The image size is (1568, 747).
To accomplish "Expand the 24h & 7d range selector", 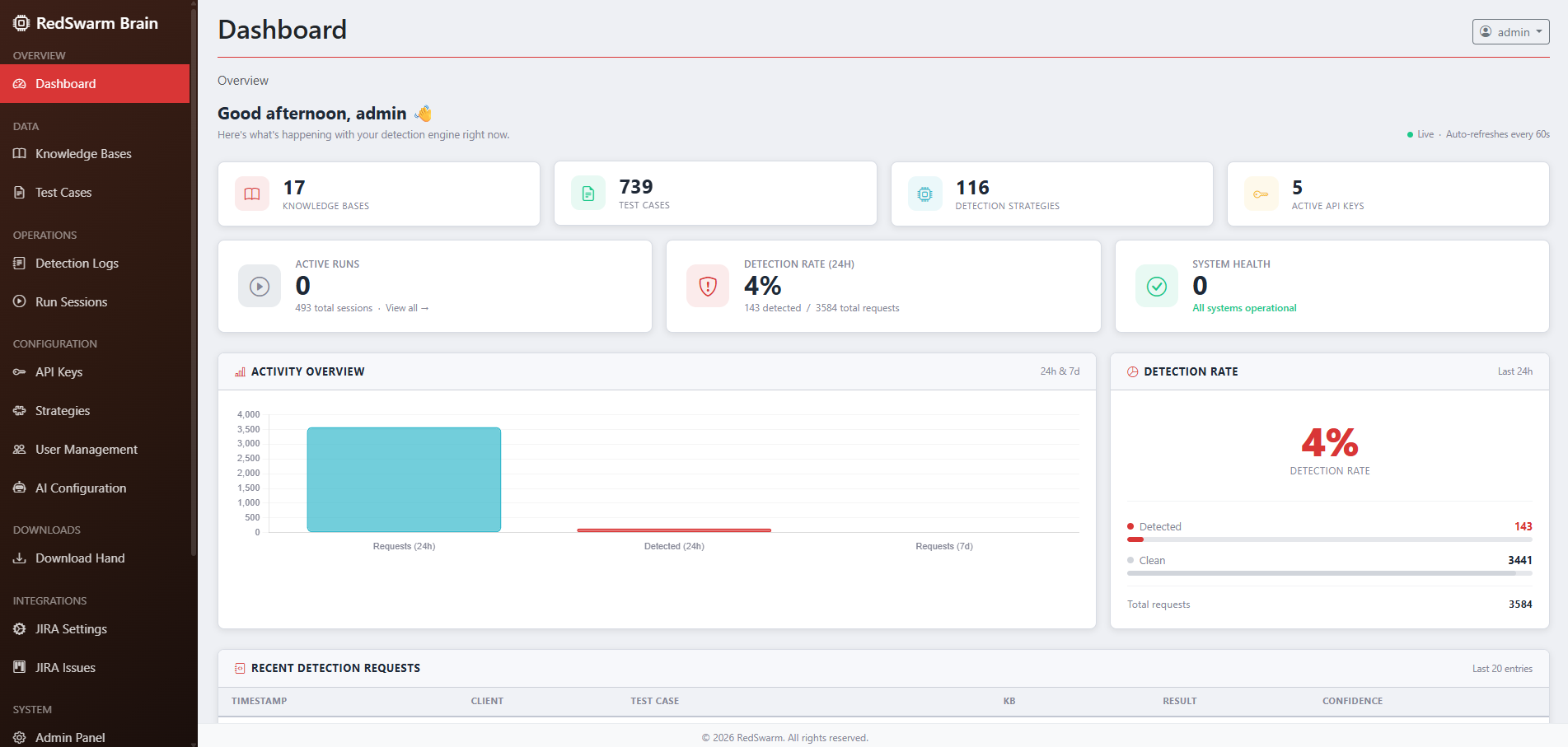I will [x=1060, y=371].
